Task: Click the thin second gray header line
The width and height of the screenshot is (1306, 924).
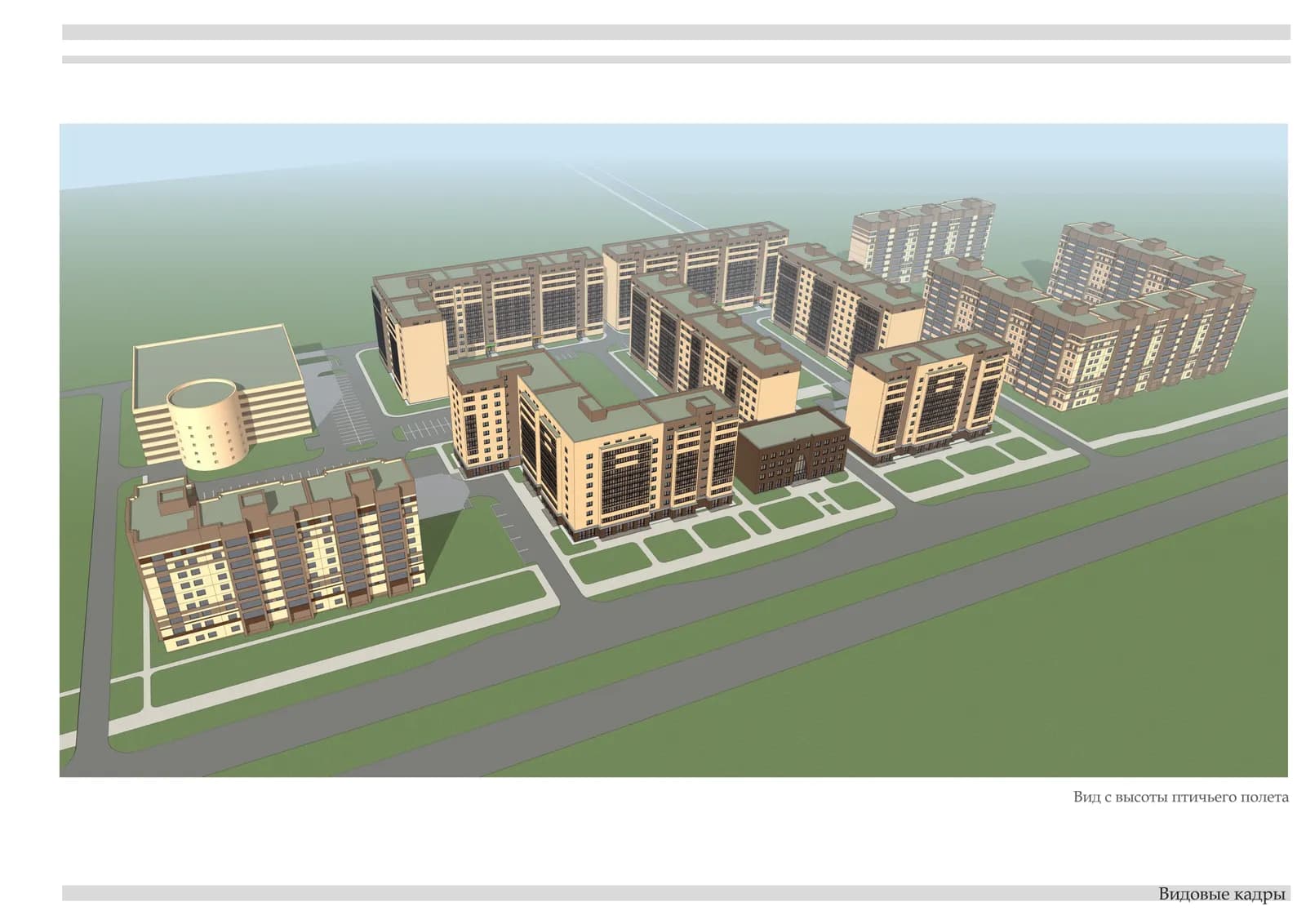Action: tap(676, 60)
